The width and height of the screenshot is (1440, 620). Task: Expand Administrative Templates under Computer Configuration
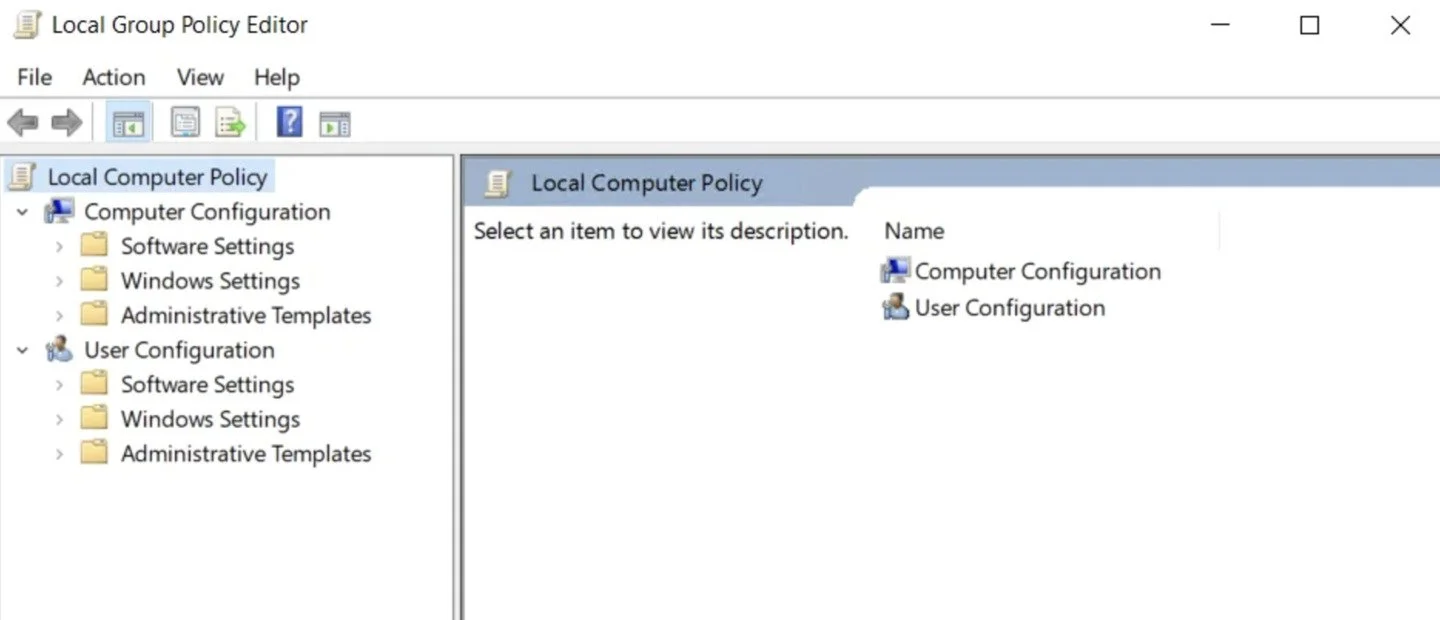[x=59, y=316]
